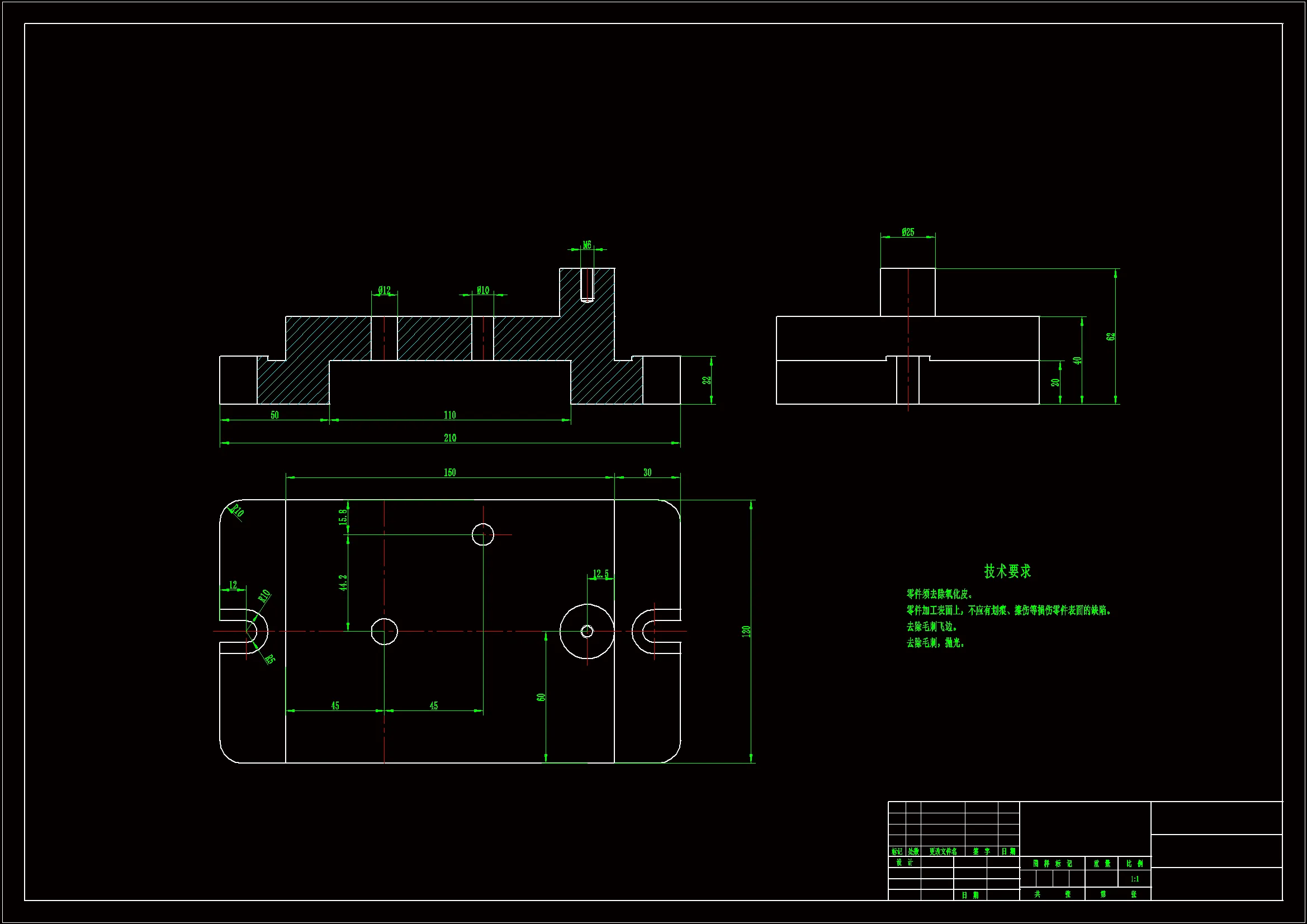Image resolution: width=1307 pixels, height=924 pixels.
Task: Select the R5 slot radius label
Action: (x=270, y=658)
